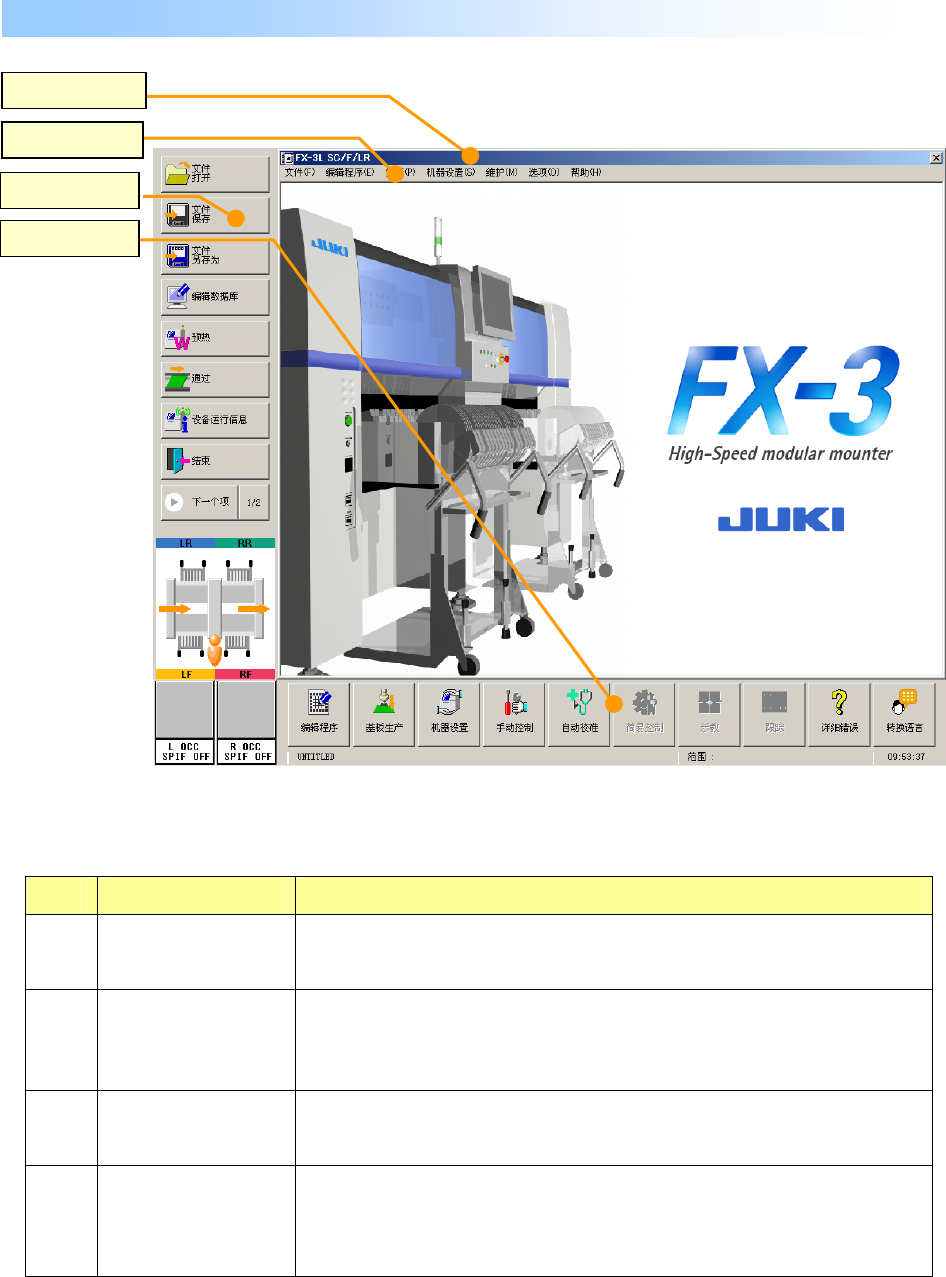Click the 基板生产 (board production) icon

[385, 714]
